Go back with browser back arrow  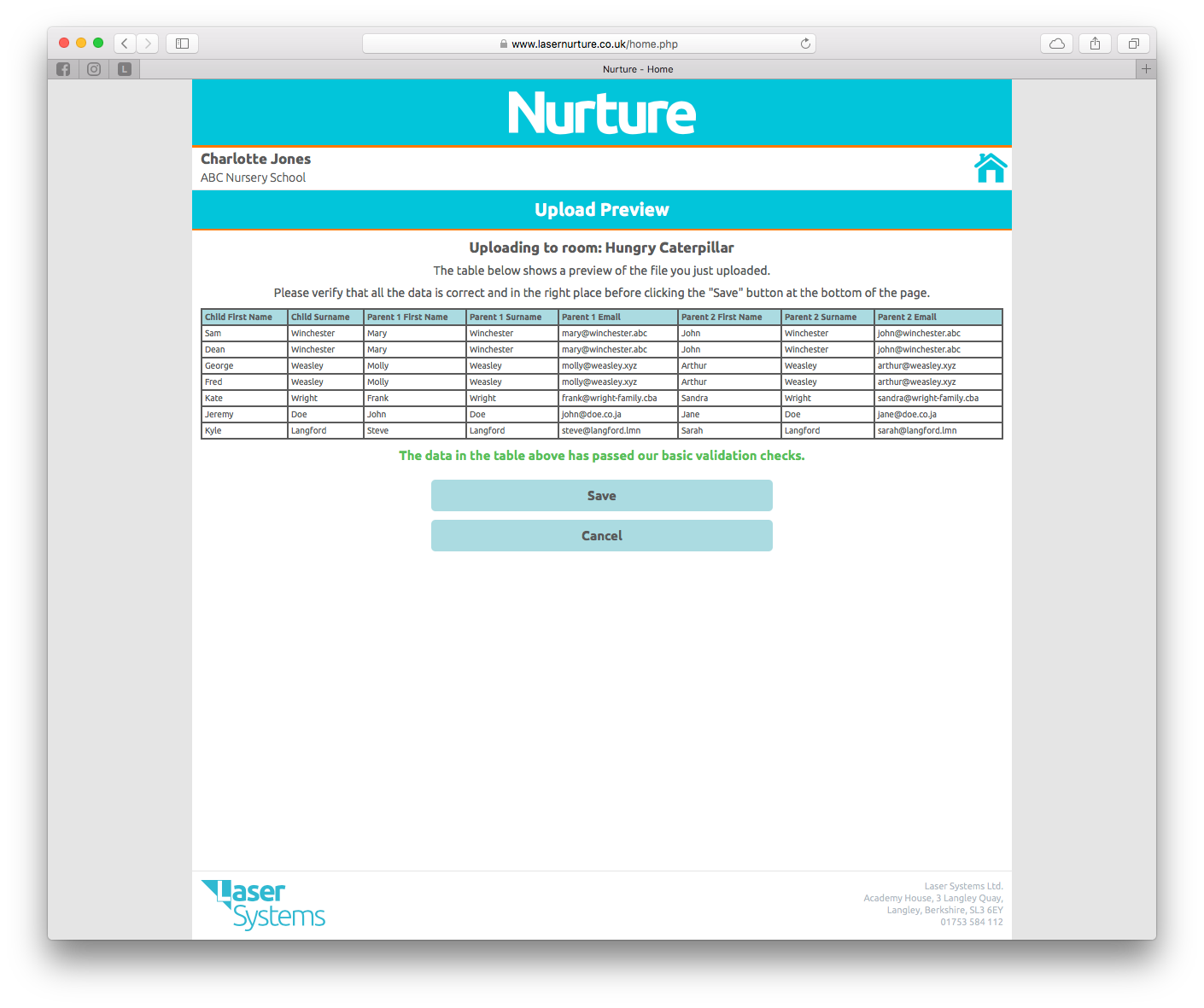point(125,44)
